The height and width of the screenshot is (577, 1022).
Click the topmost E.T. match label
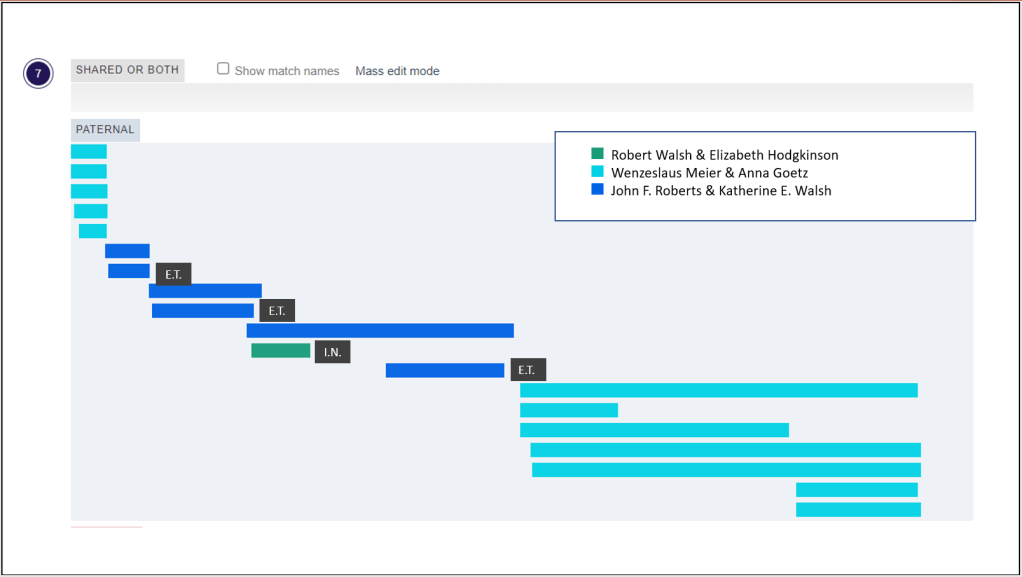click(x=173, y=274)
